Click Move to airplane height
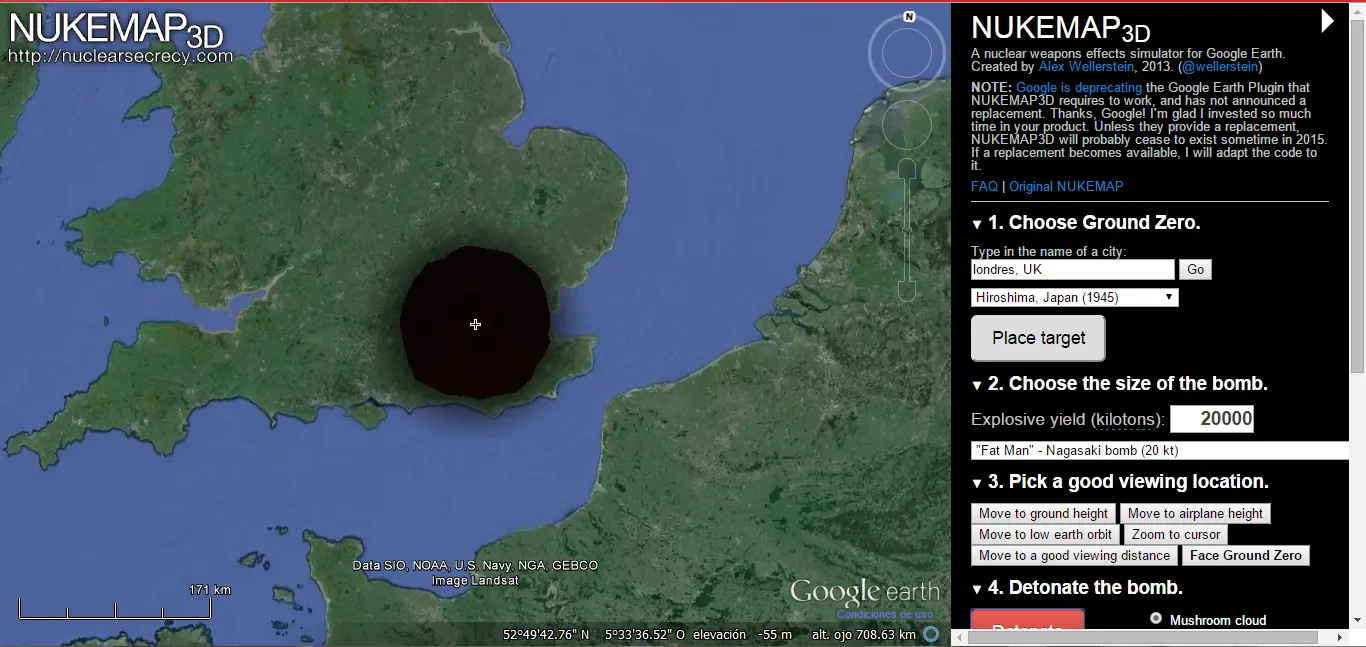The height and width of the screenshot is (647, 1366). (1195, 514)
